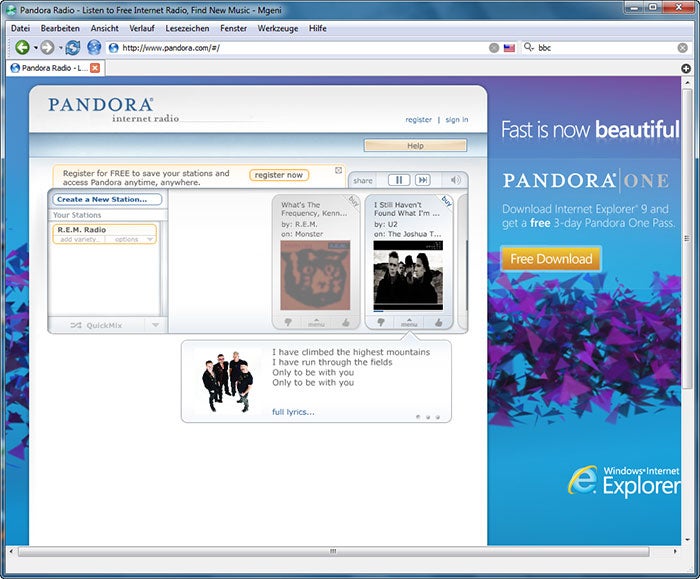Viewport: 700px width, 579px height.
Task: Click scroll-up arrow of vertical scrollbar
Action: click(x=687, y=83)
